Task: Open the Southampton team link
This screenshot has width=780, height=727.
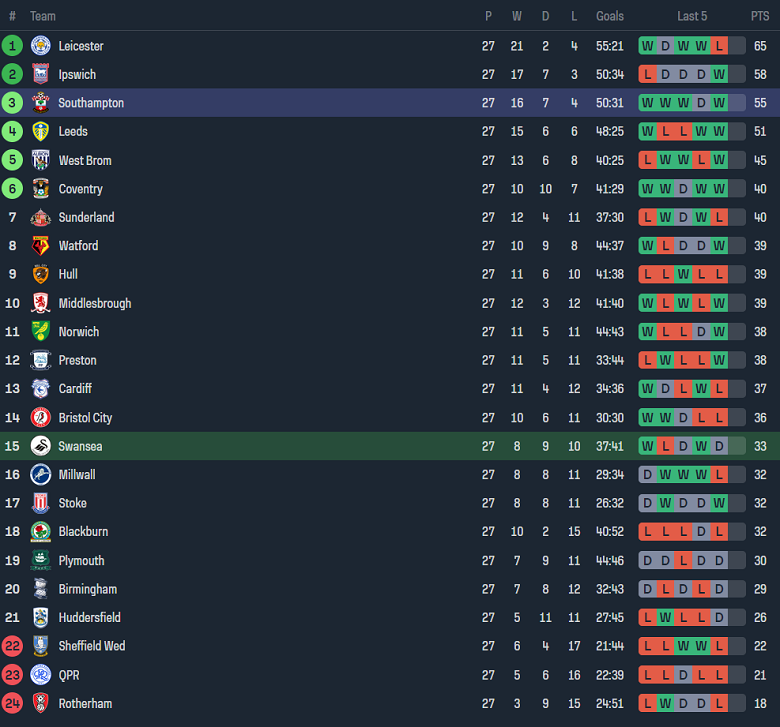Action: tap(91, 103)
